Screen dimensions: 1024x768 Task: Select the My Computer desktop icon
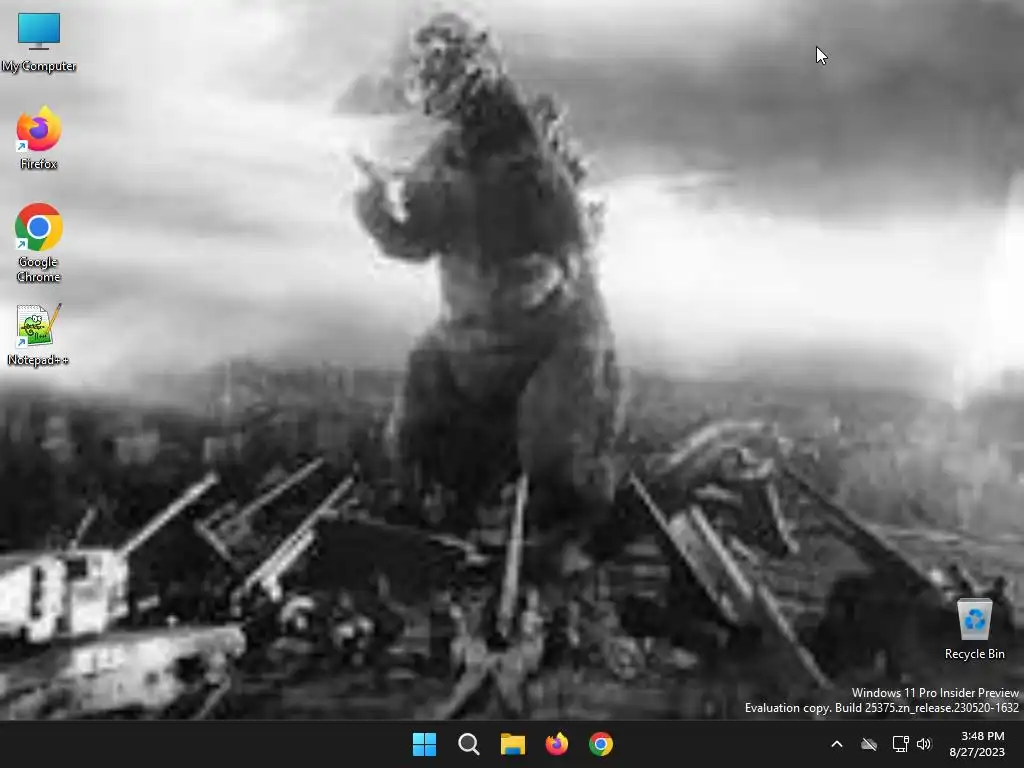coord(39,42)
